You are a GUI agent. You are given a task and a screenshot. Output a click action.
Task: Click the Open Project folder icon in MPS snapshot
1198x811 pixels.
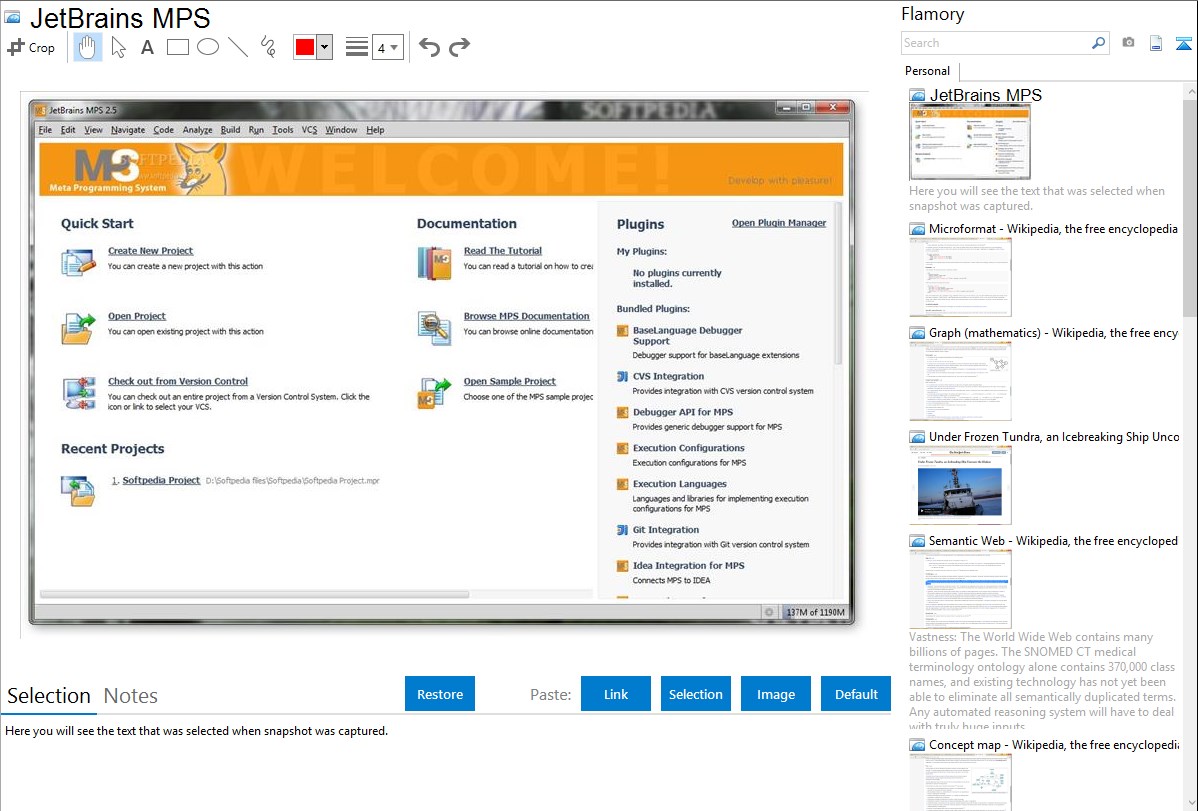[78, 327]
